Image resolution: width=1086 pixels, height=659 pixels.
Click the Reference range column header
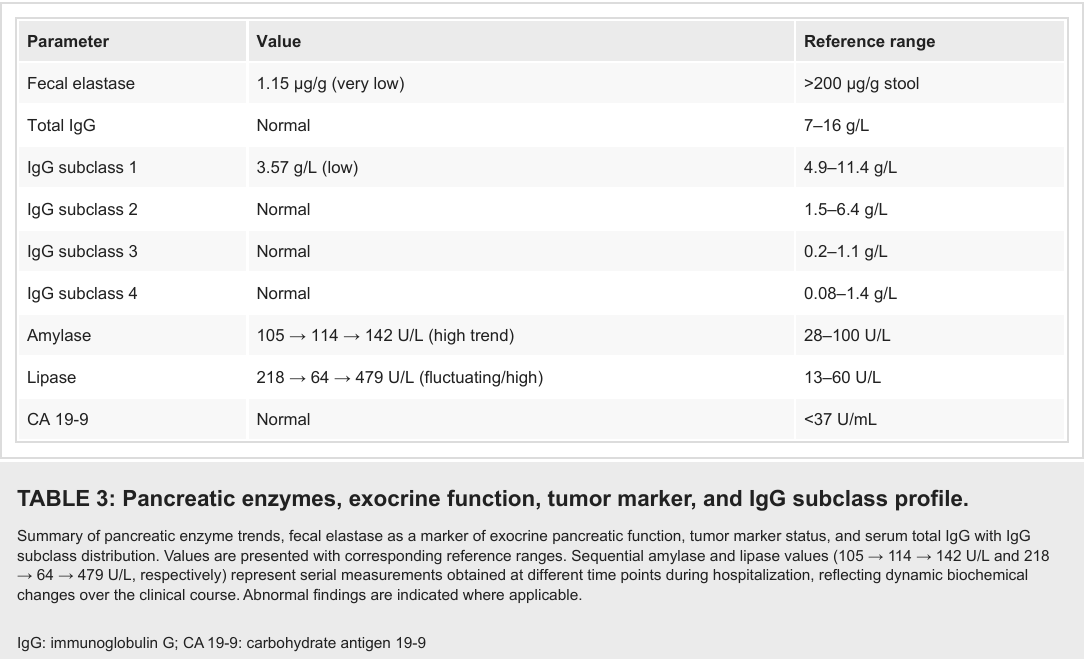tap(869, 42)
